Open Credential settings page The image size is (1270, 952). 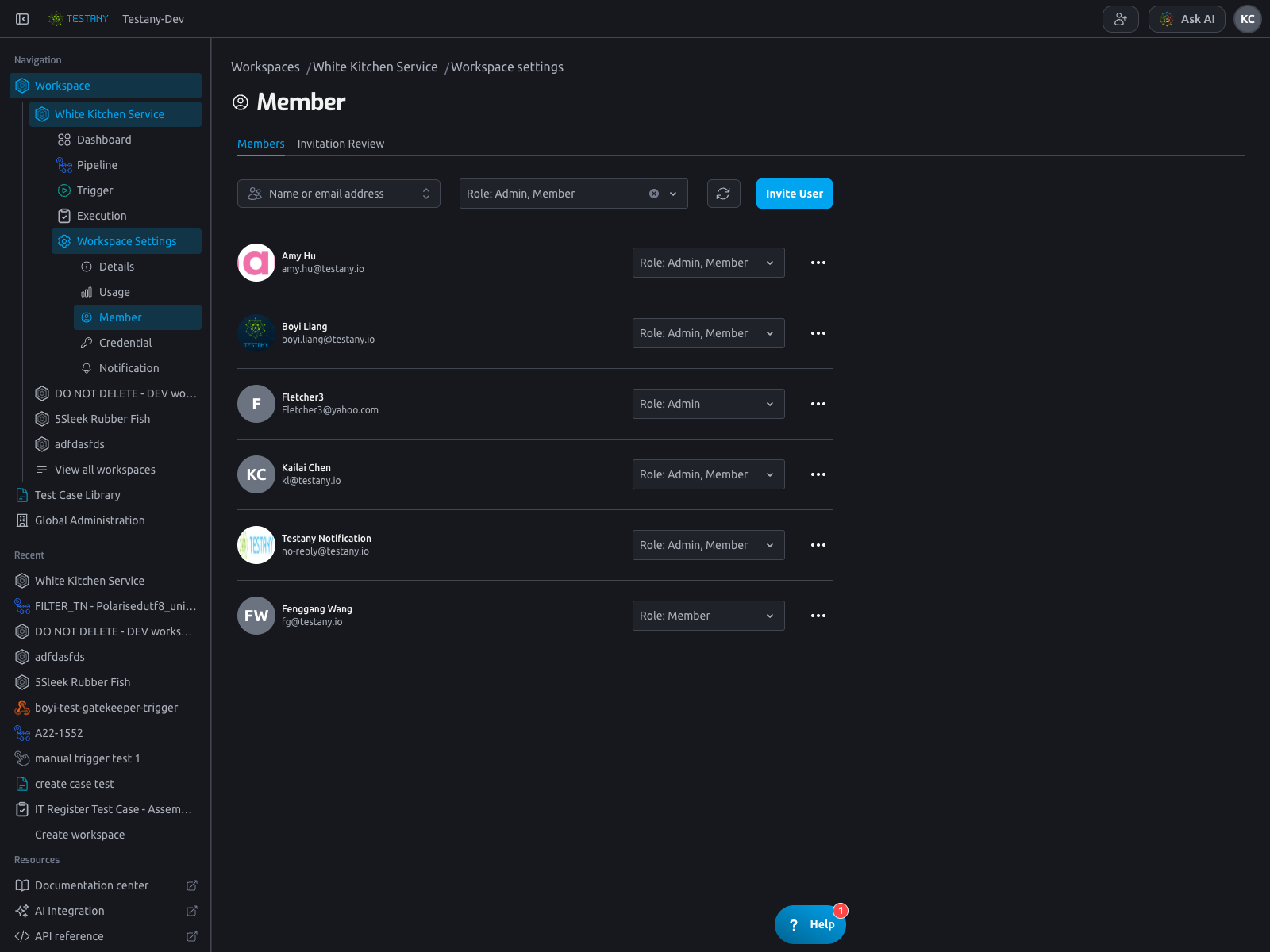tap(137, 343)
